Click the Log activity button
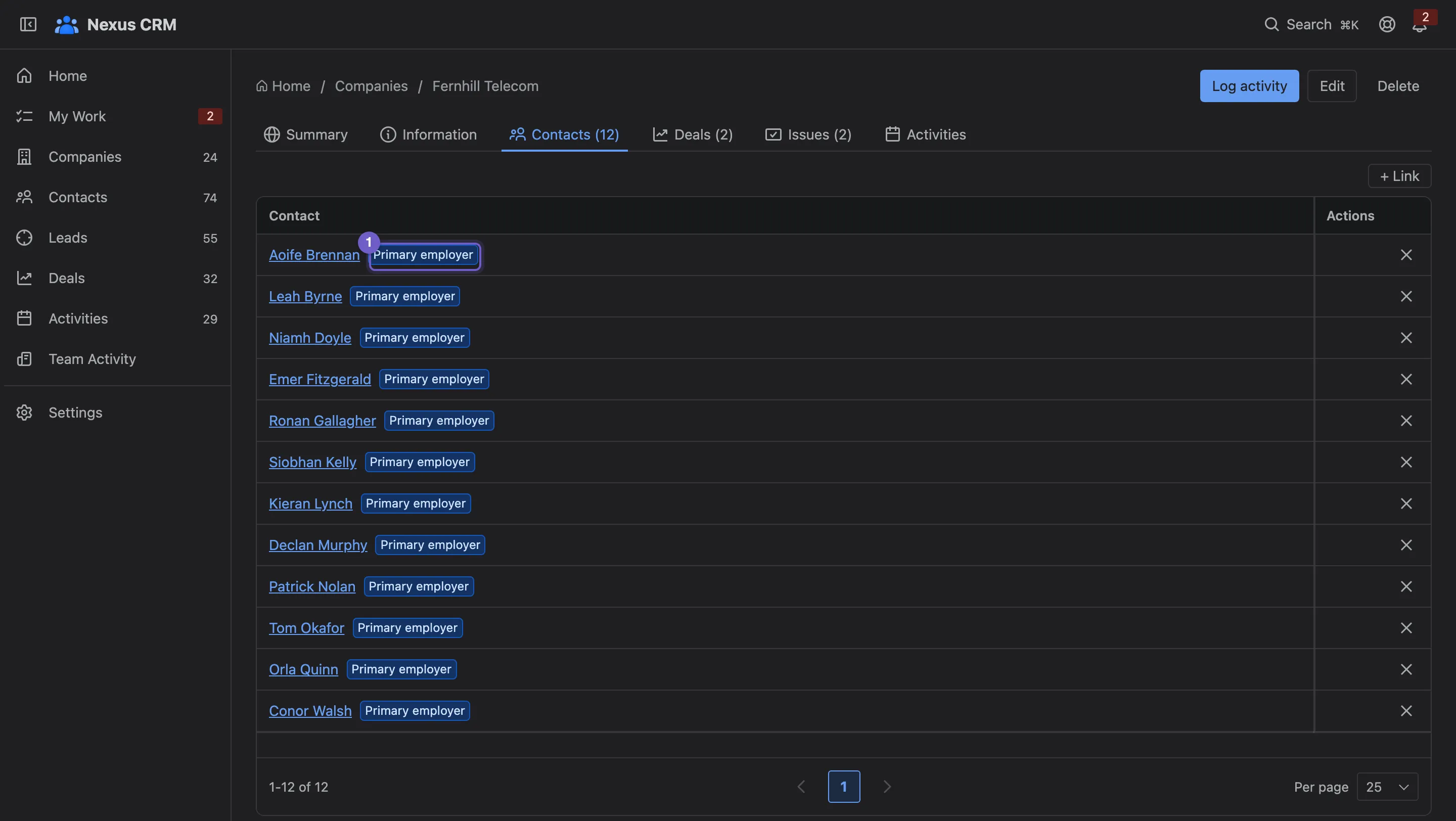1456x821 pixels. point(1249,86)
